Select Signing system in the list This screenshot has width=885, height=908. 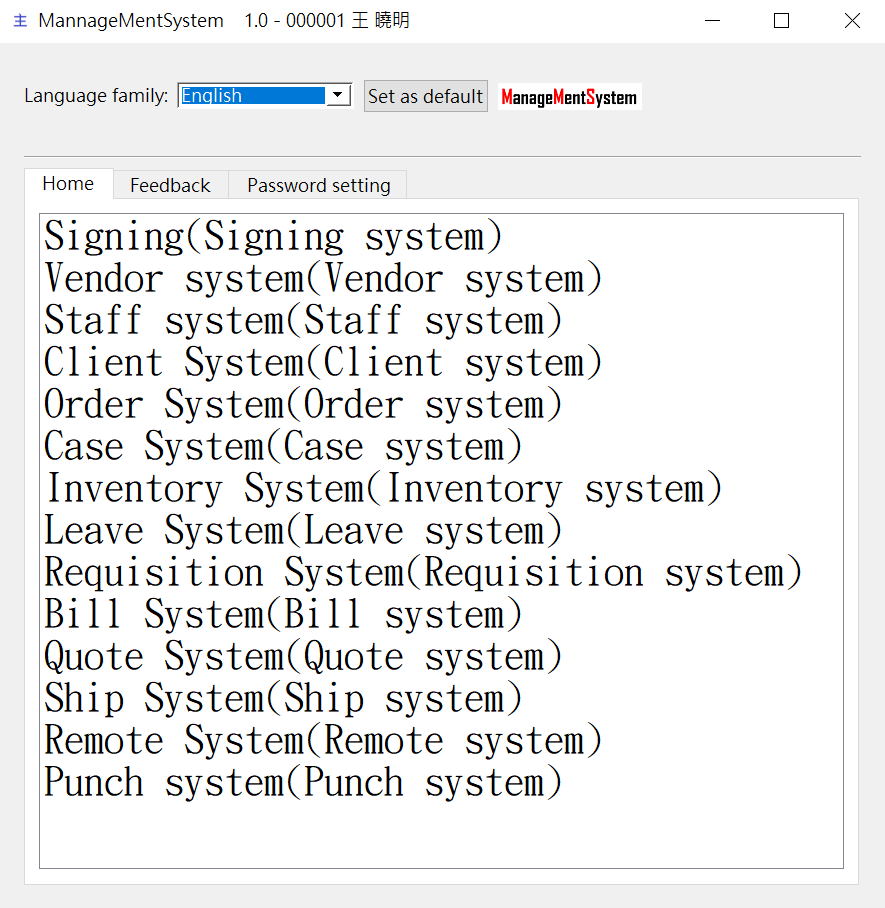273,237
